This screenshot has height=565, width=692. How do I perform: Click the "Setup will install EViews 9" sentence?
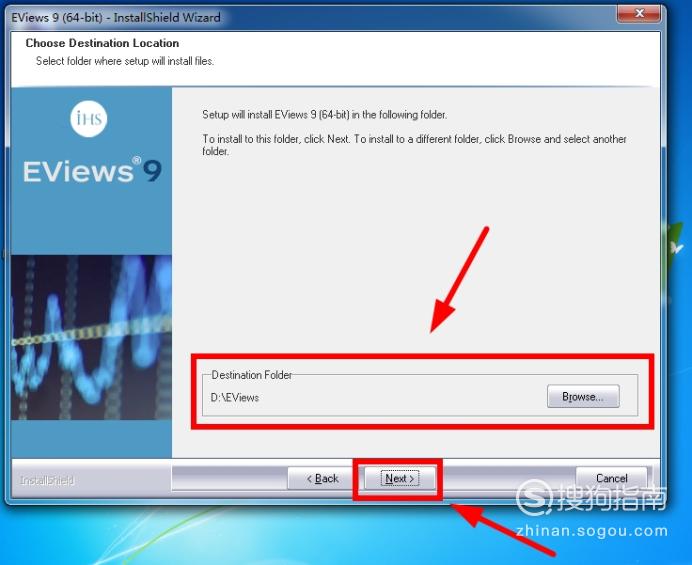click(325, 115)
